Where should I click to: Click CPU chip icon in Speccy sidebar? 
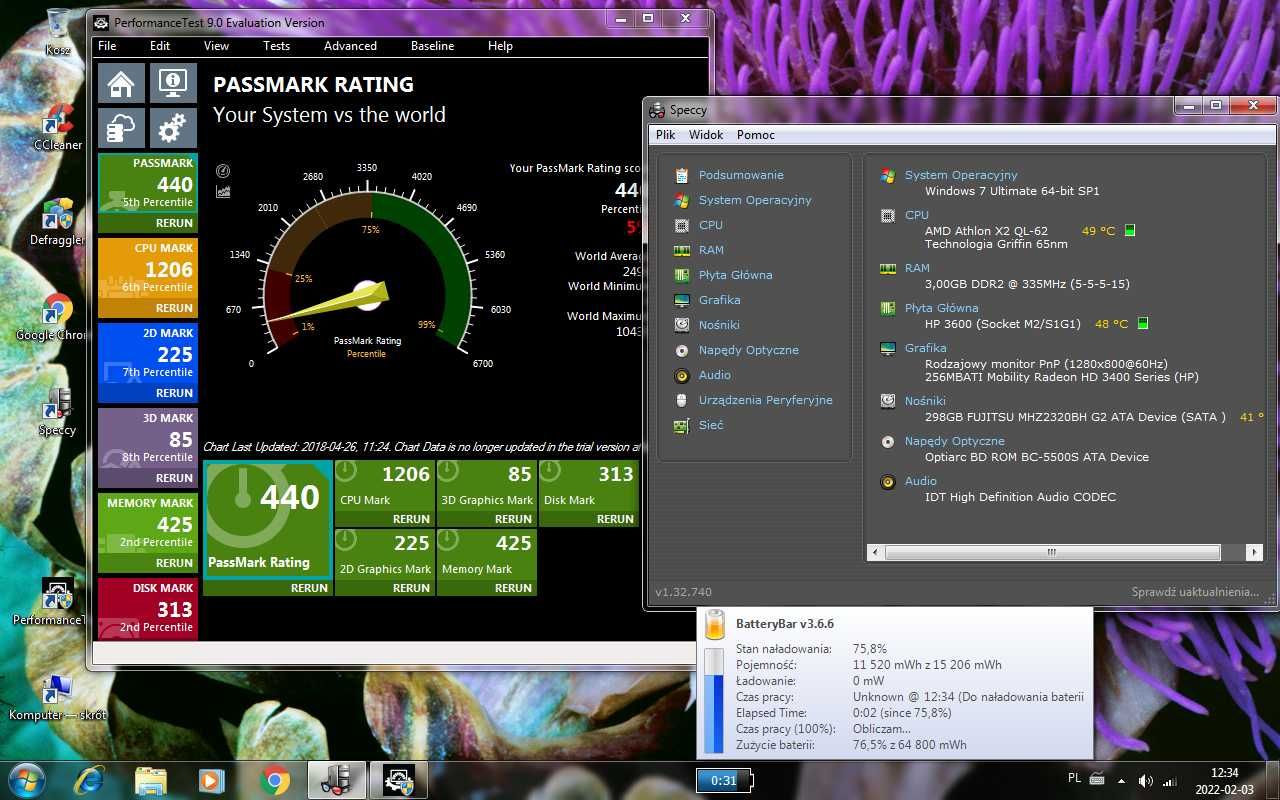click(x=682, y=225)
